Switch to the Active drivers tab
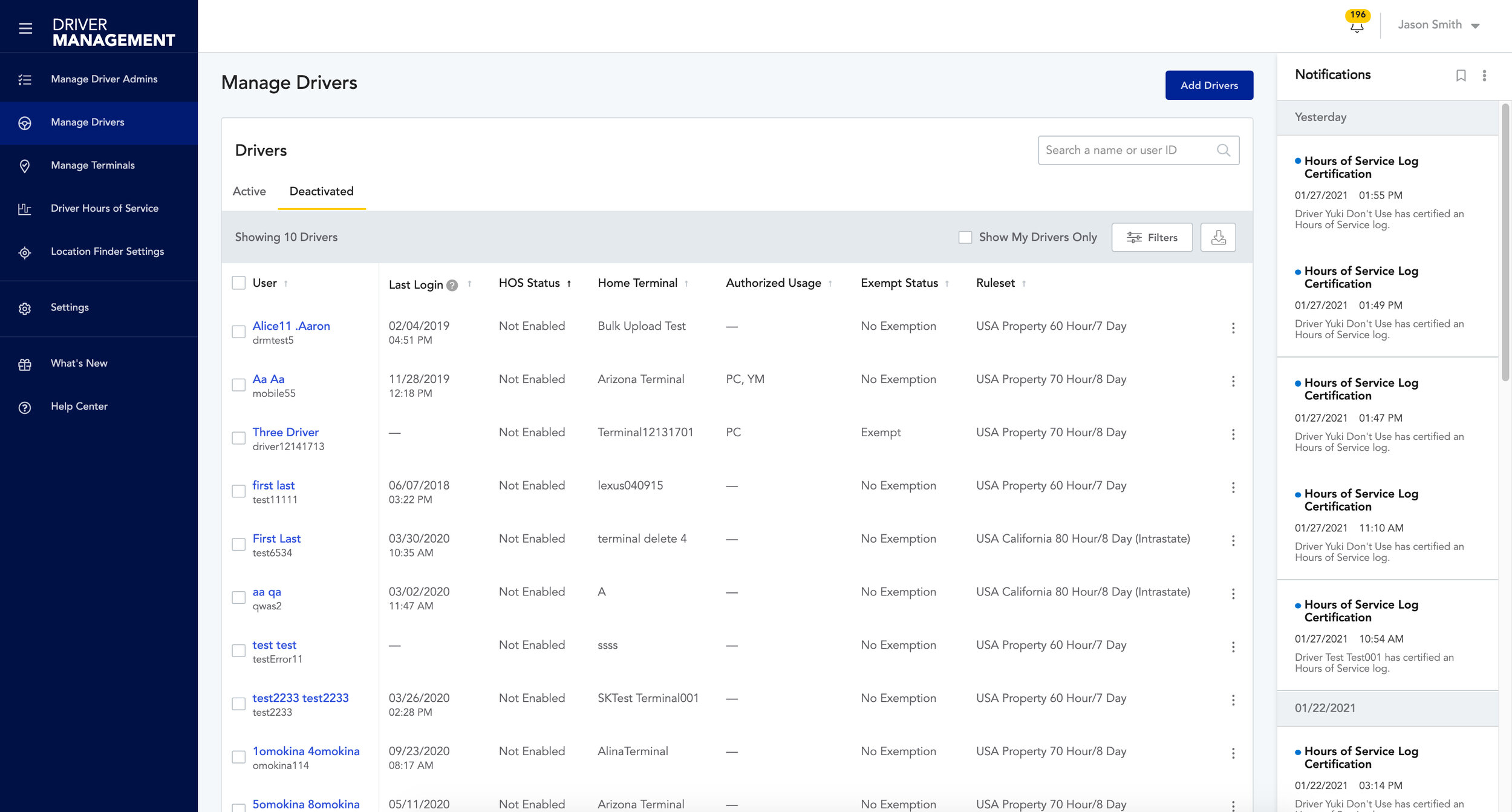 (x=249, y=191)
